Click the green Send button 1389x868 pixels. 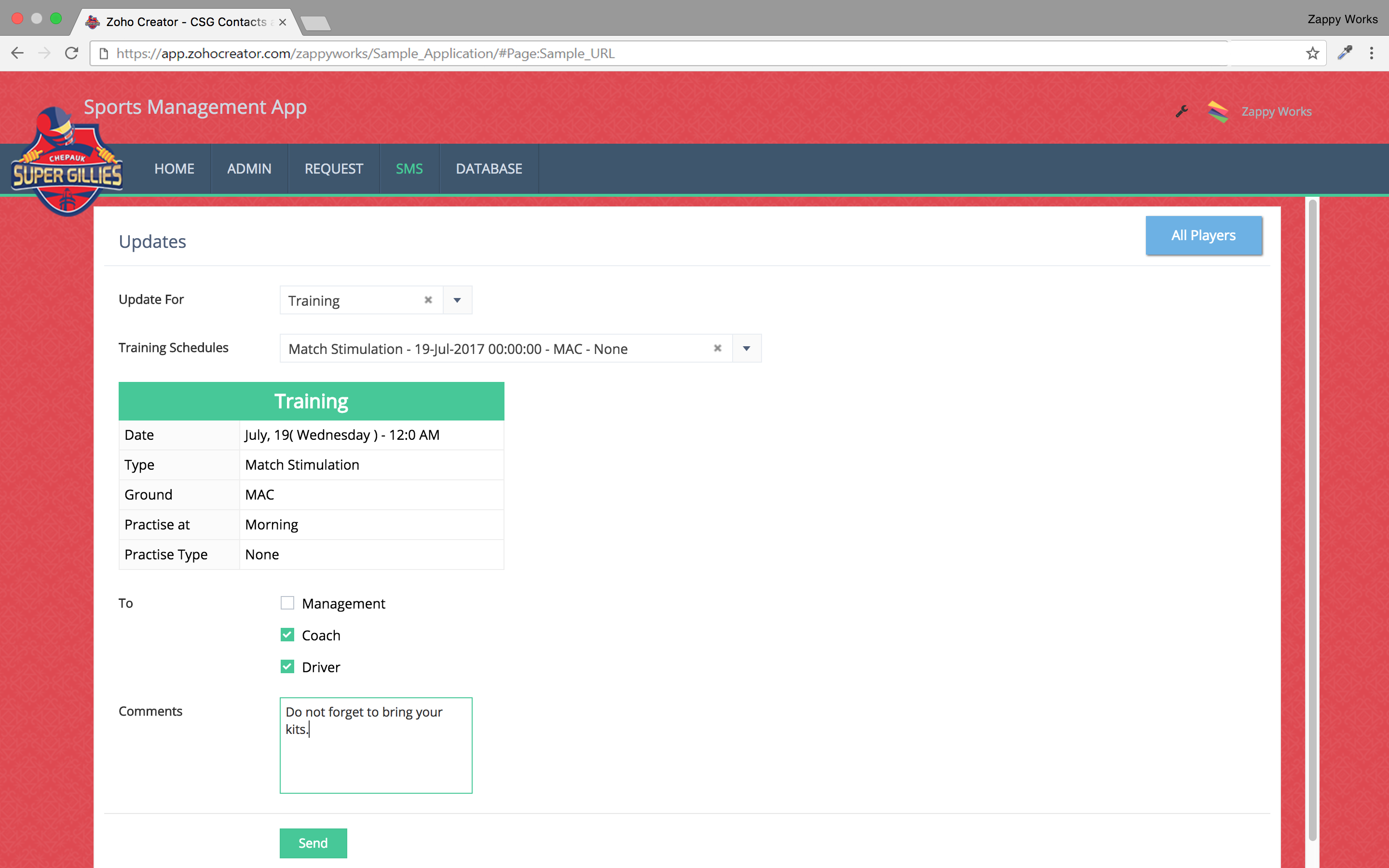pyautogui.click(x=313, y=843)
